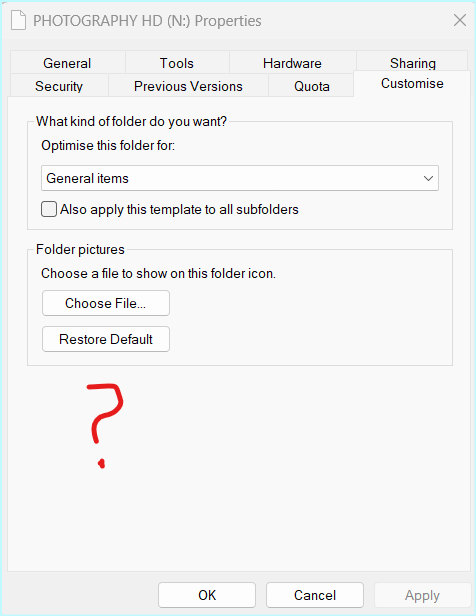Open the 'General items' folder type dropdown
The width and height of the screenshot is (476, 616).
point(240,178)
